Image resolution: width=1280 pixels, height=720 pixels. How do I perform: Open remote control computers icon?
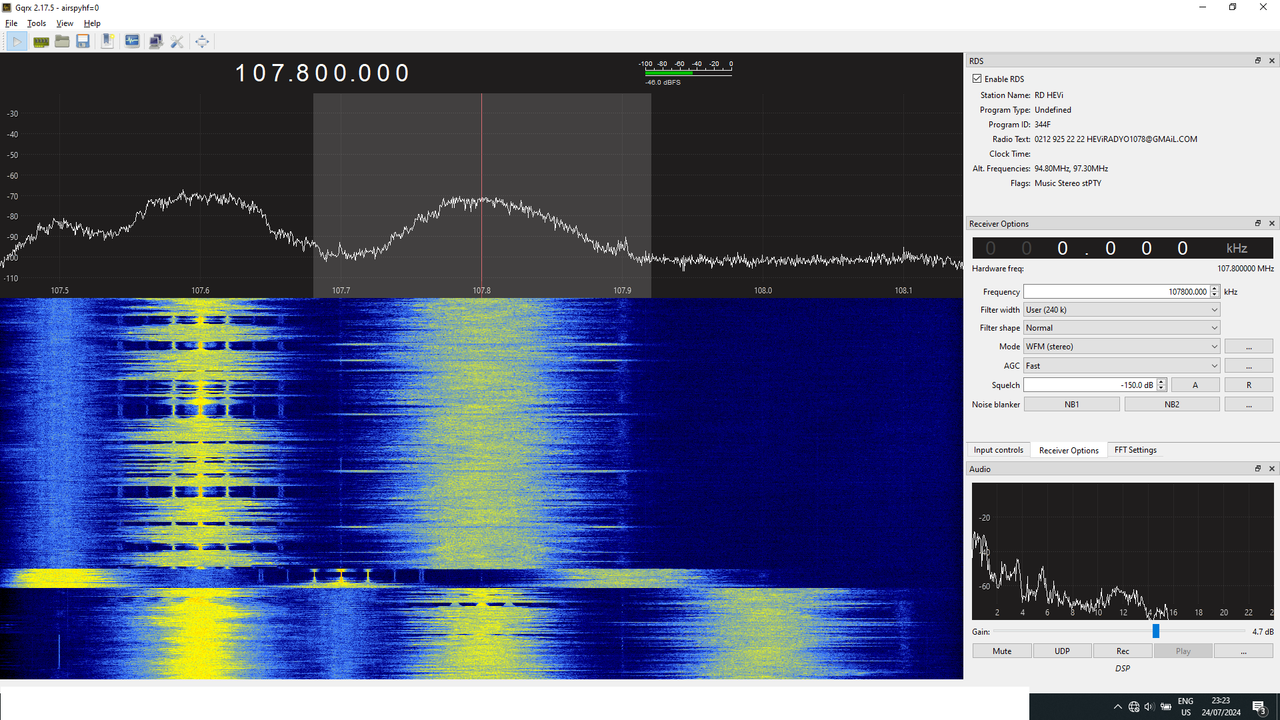(x=156, y=41)
